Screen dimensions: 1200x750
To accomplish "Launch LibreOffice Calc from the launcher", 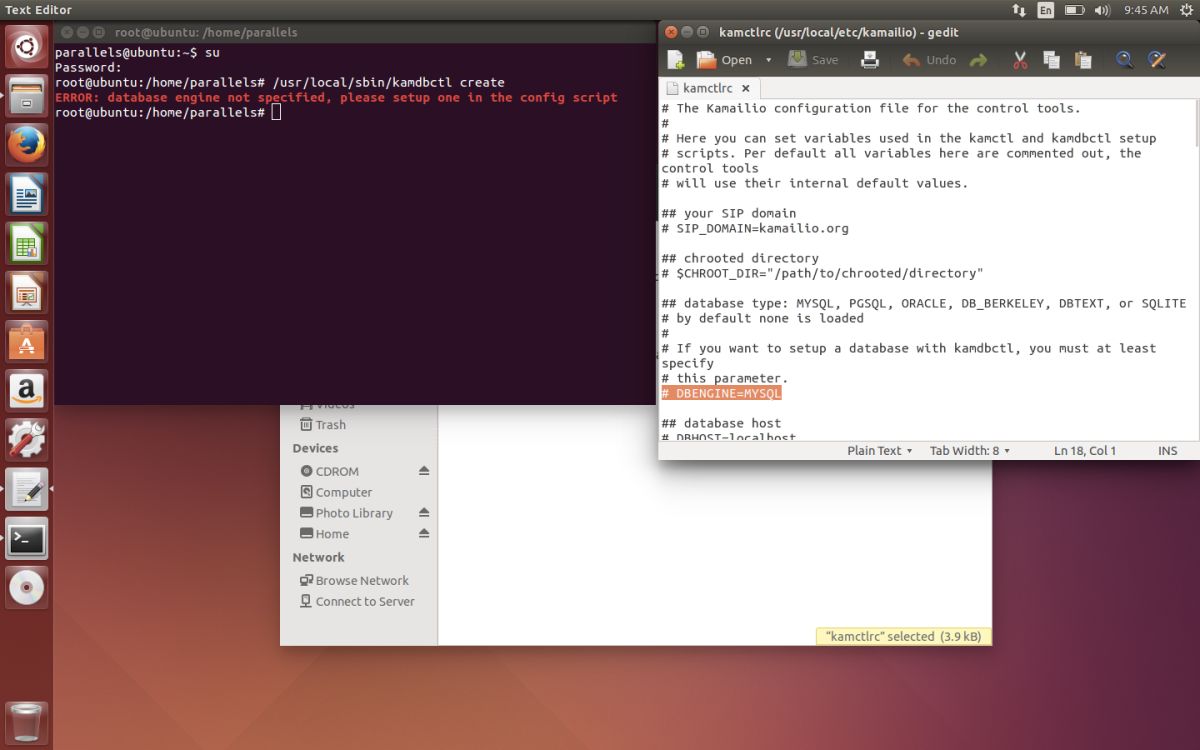I will tap(27, 243).
